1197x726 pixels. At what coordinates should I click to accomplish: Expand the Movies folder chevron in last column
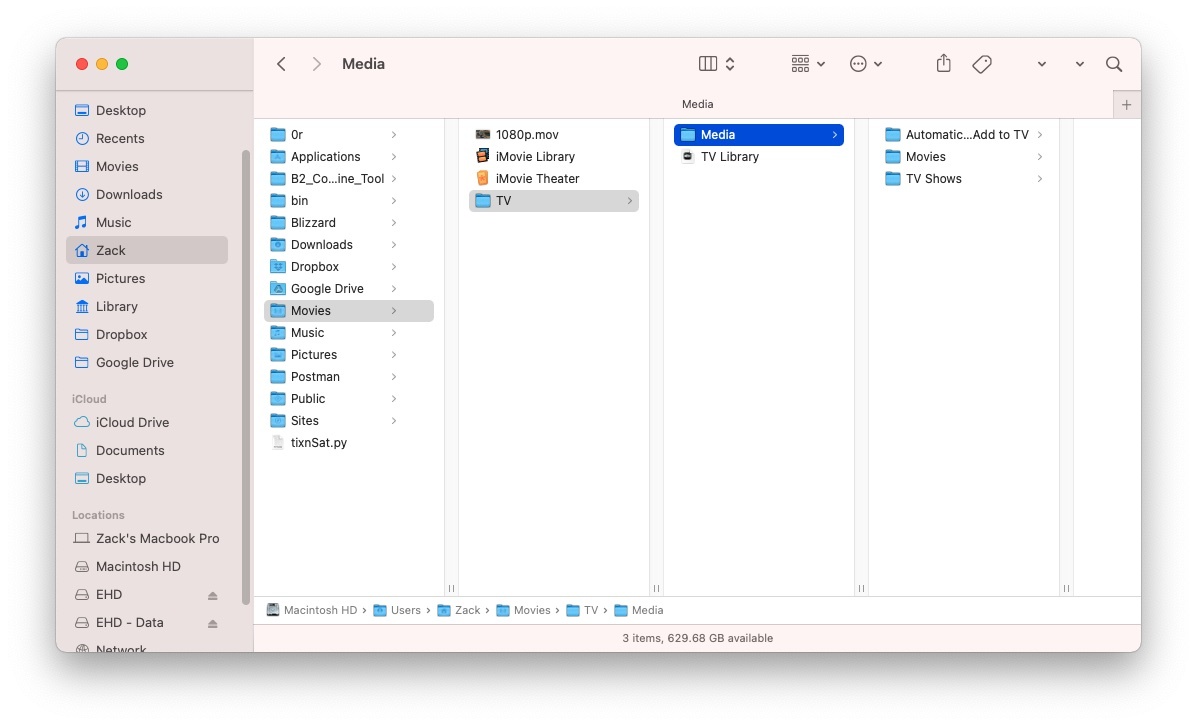point(1040,156)
